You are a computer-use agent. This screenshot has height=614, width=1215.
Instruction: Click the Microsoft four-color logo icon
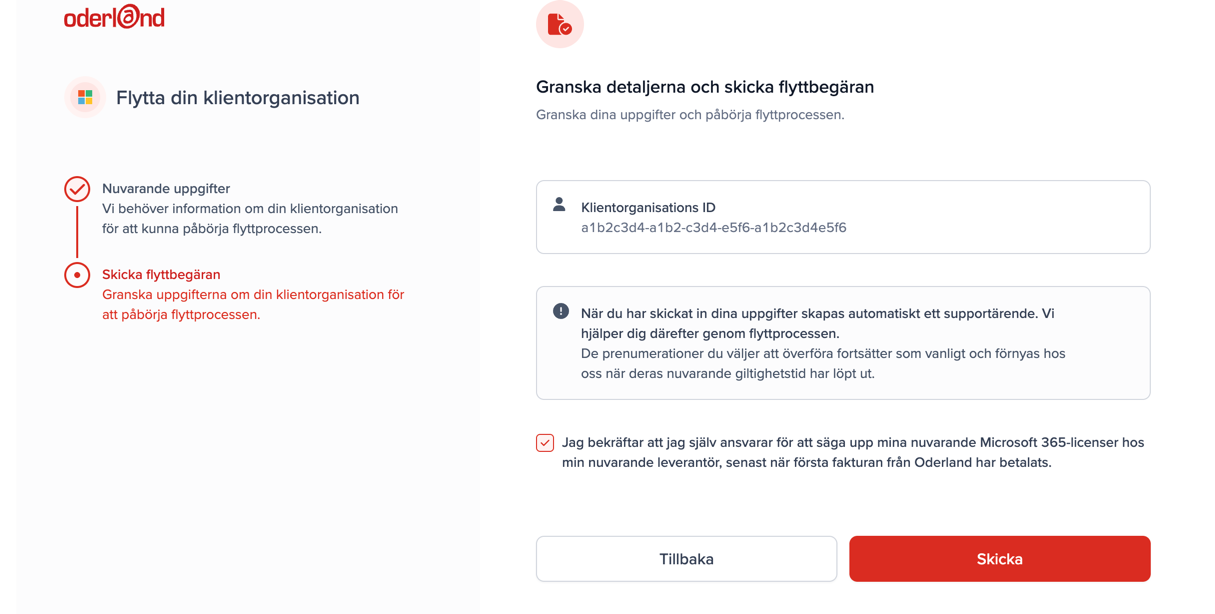point(85,97)
